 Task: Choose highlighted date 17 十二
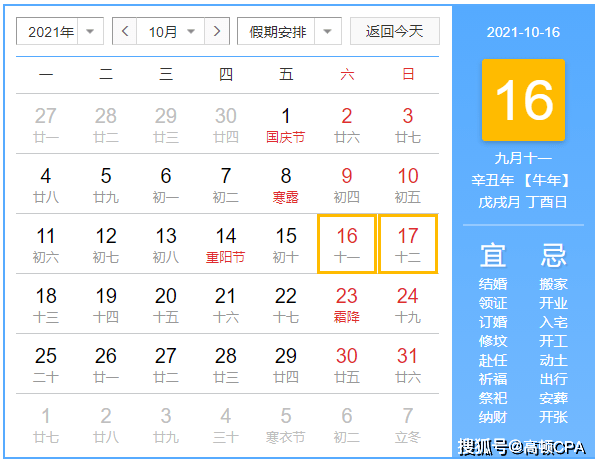coord(408,244)
